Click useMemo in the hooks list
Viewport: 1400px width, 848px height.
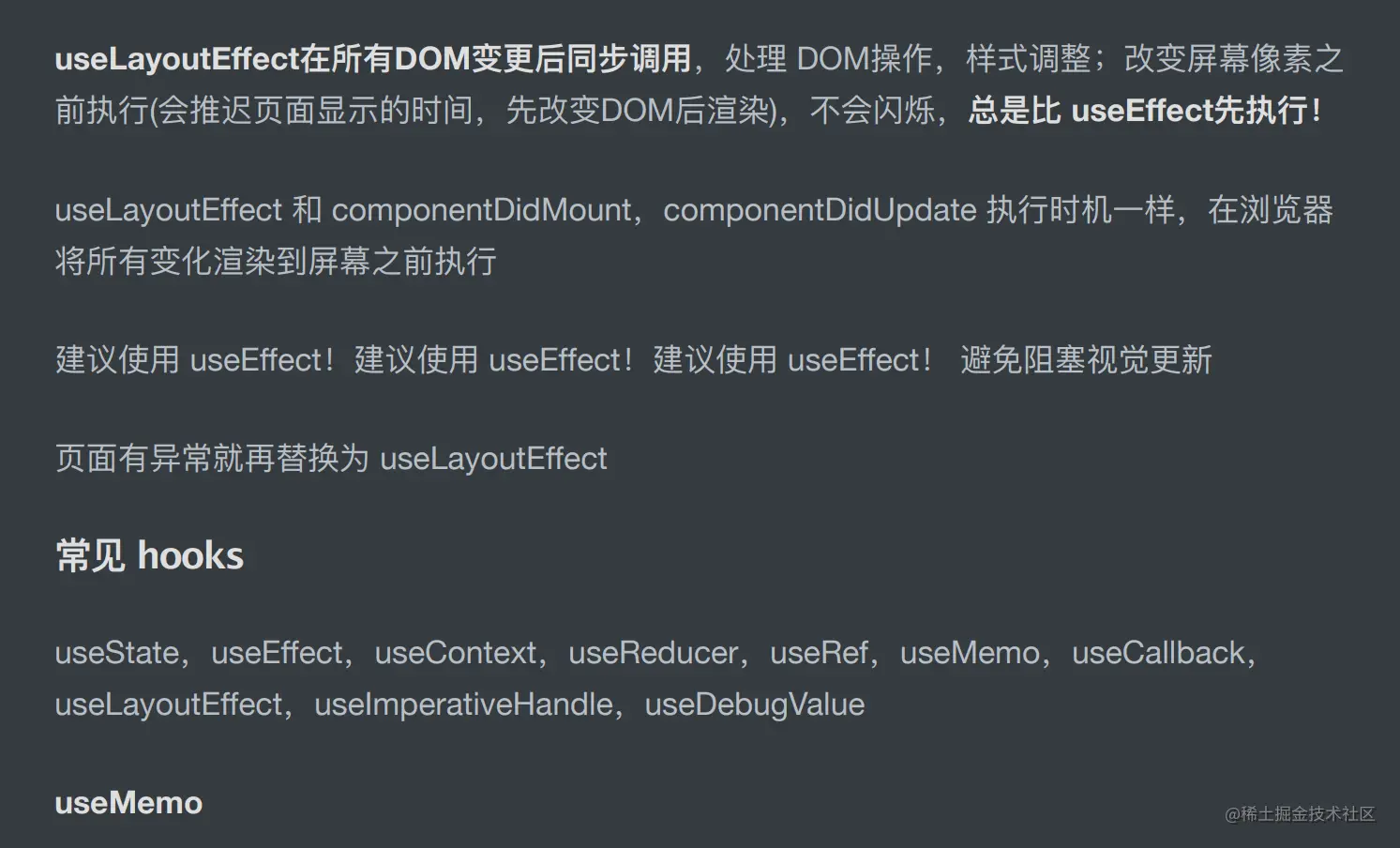(x=970, y=653)
